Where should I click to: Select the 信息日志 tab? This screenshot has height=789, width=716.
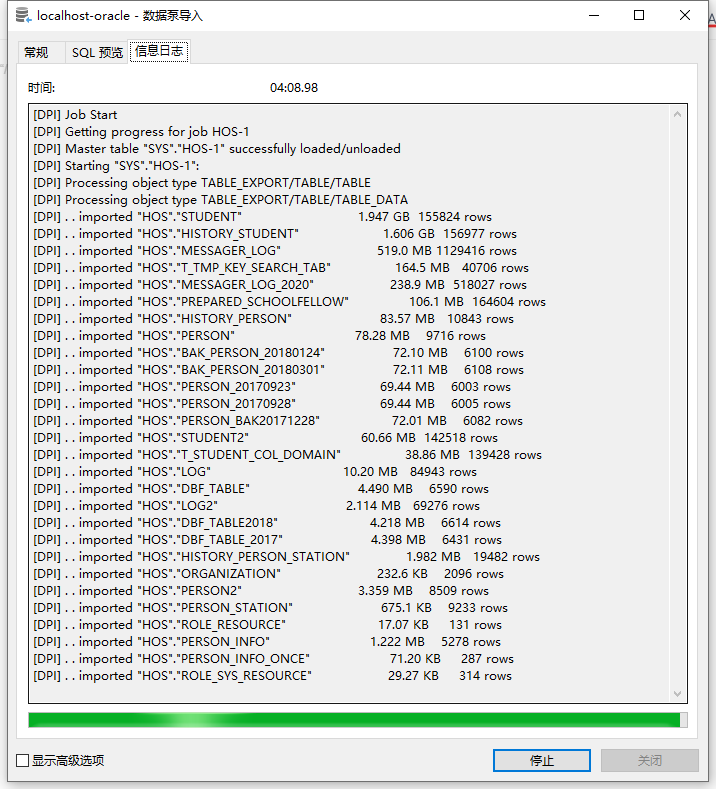coord(158,51)
